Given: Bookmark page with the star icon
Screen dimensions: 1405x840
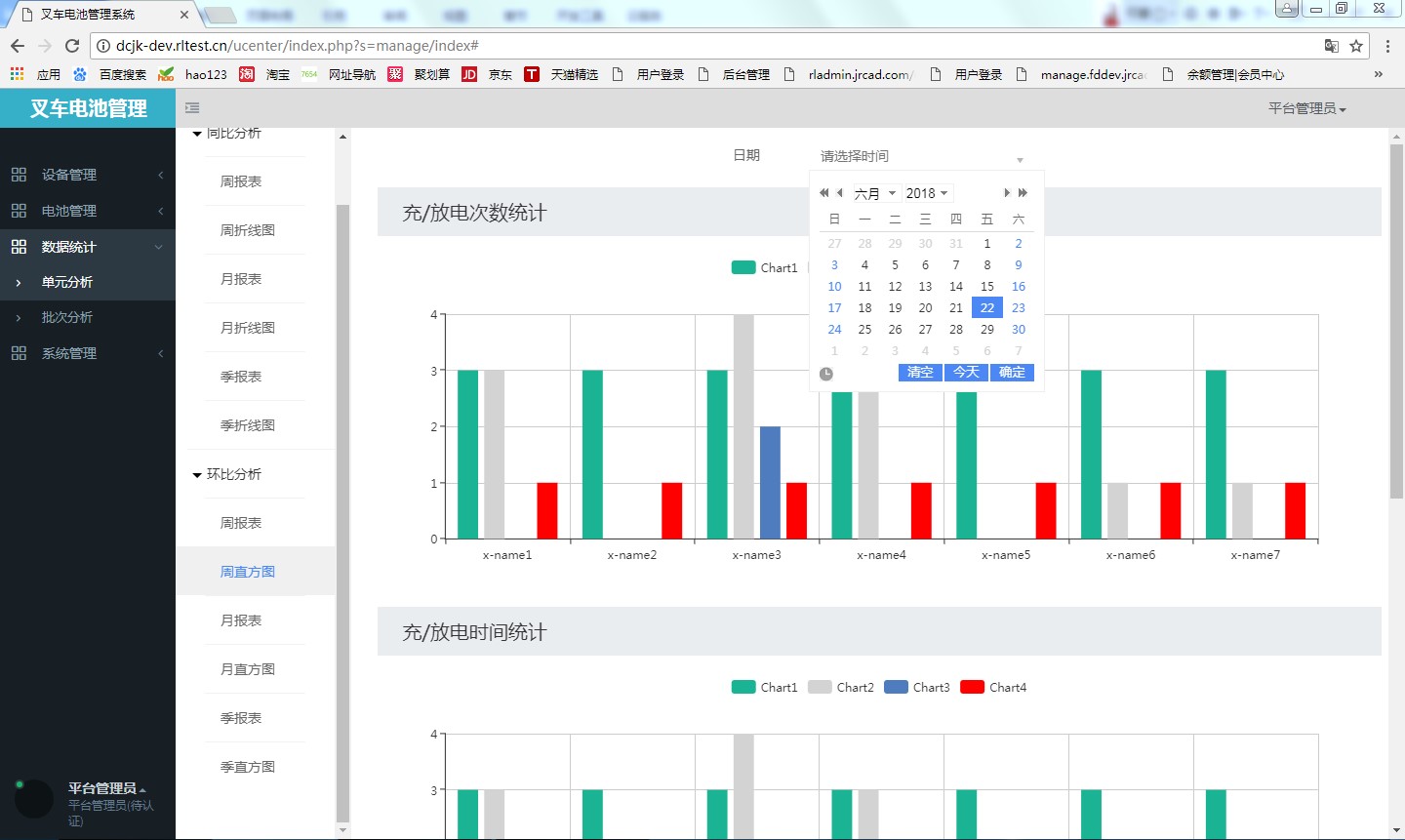Looking at the screenshot, I should click(x=1355, y=46).
